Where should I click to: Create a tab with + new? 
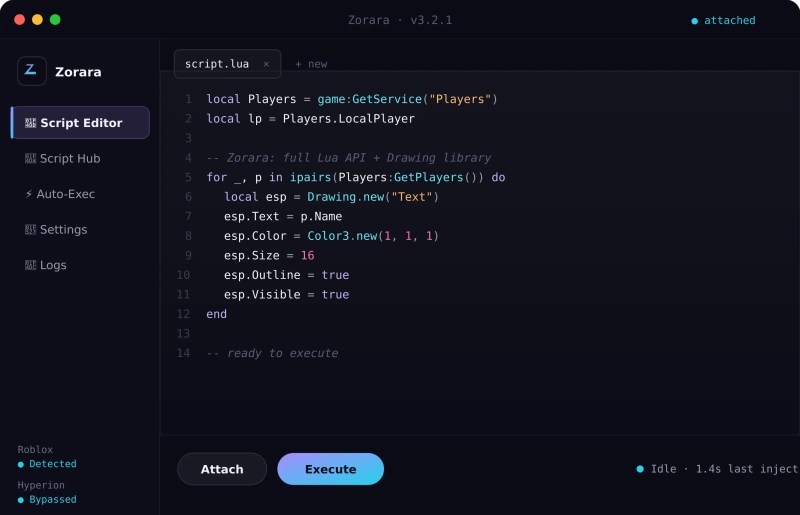[x=311, y=64]
